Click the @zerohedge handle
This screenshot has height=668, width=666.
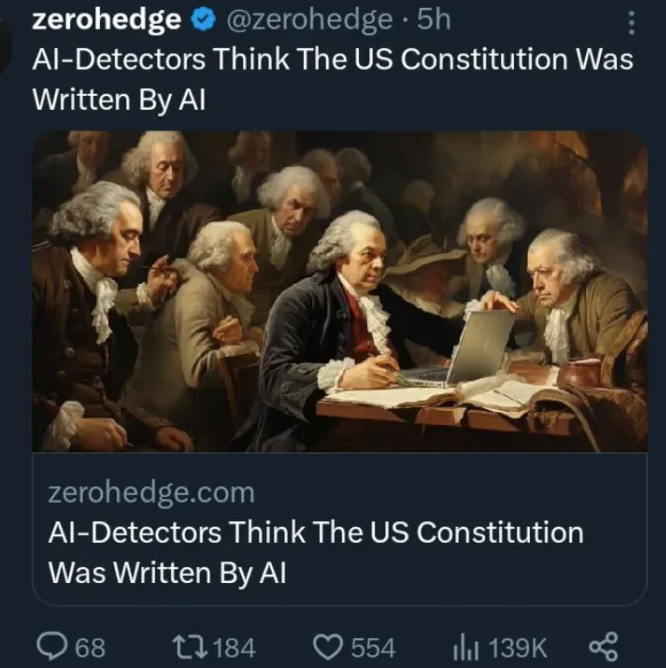[x=309, y=20]
